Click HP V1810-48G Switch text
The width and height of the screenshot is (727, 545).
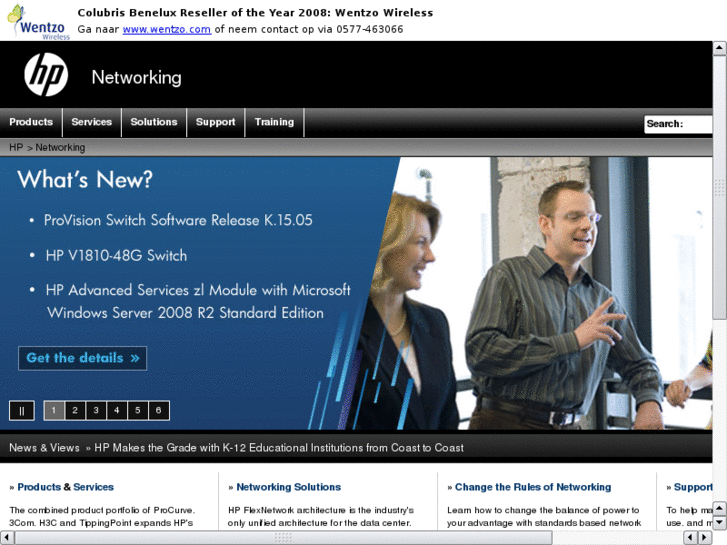[116, 256]
